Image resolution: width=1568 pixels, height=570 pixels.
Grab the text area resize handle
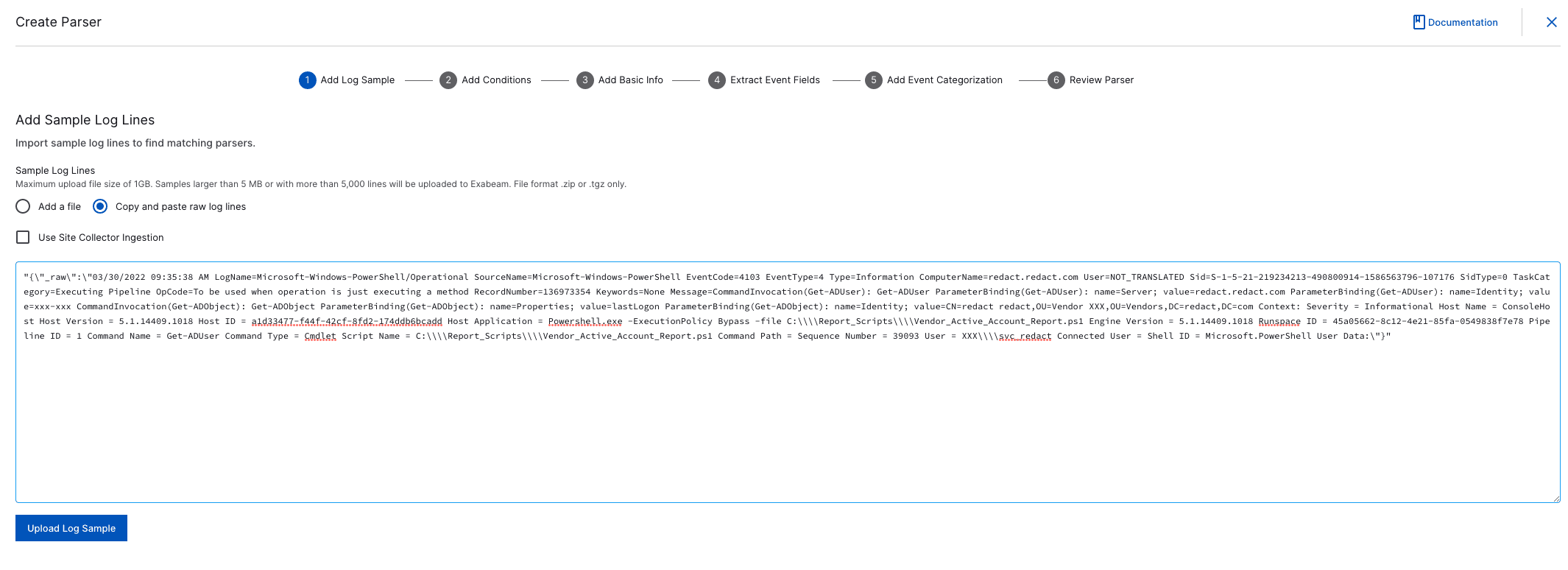pyautogui.click(x=1555, y=499)
